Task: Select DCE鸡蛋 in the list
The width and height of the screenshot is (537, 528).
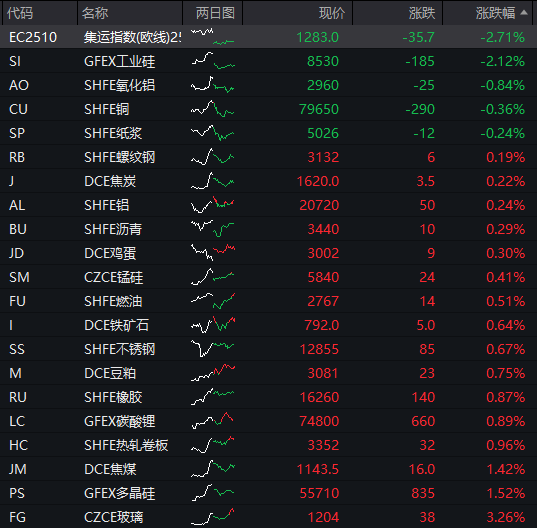Action: [x=110, y=253]
